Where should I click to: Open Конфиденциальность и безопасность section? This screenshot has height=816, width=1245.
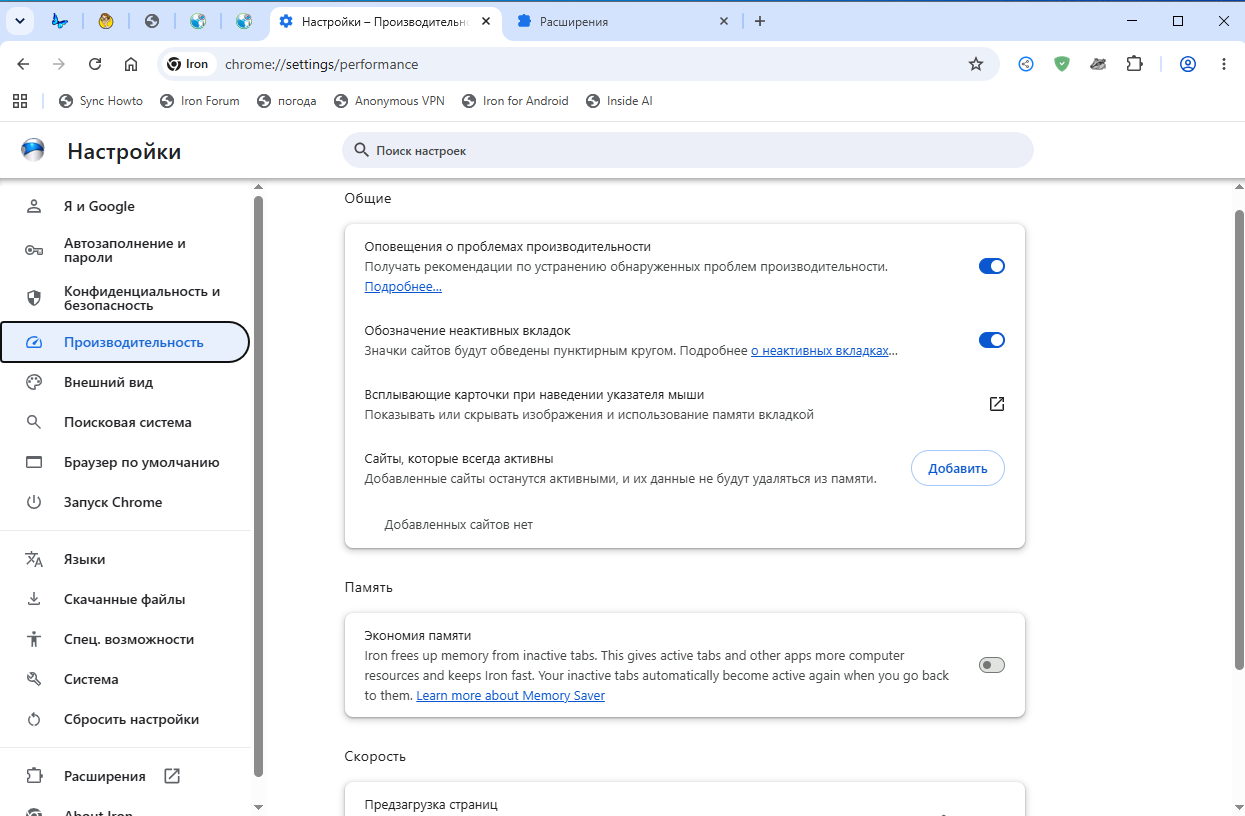click(x=125, y=298)
